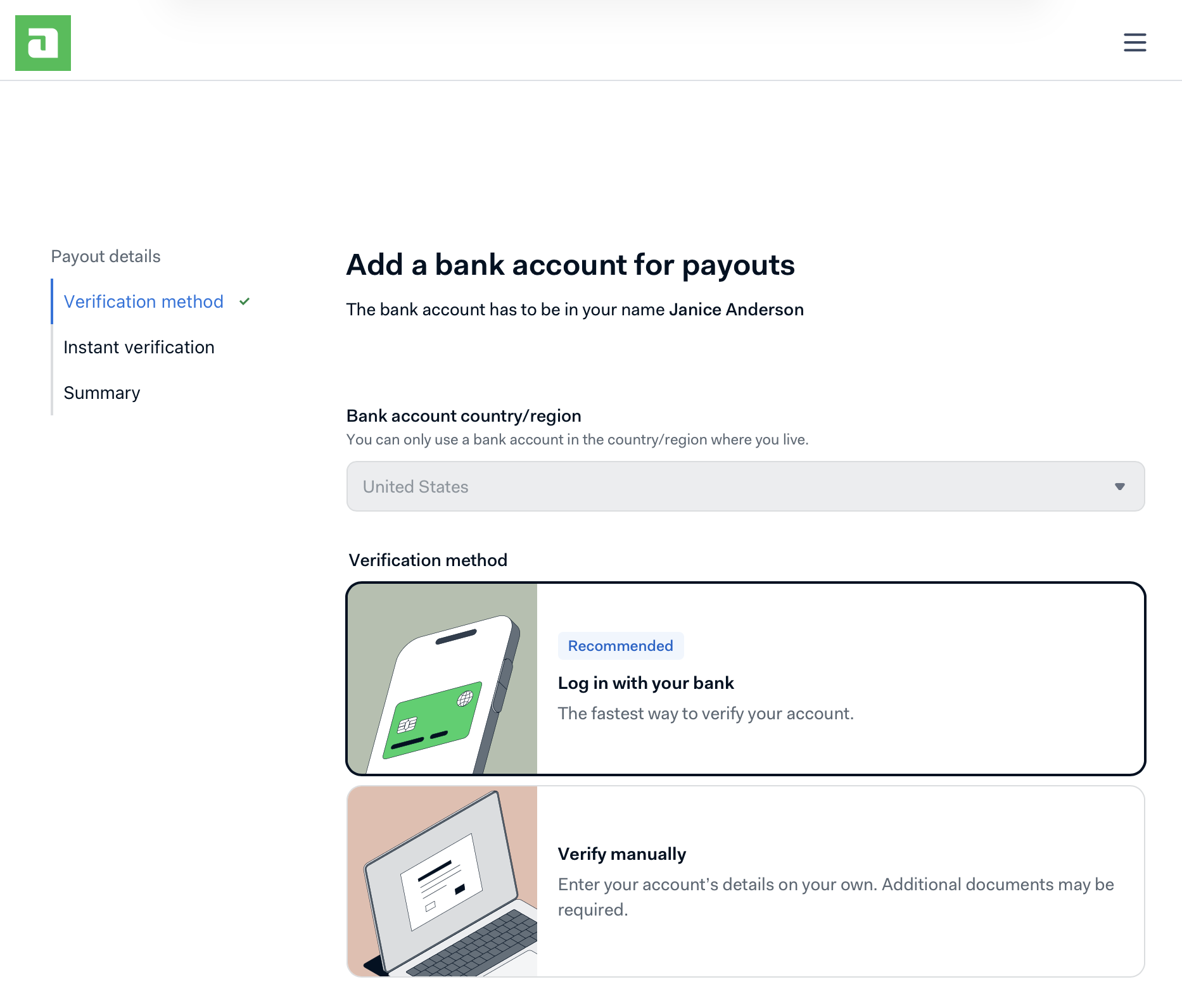Go to Verification method step
Viewport: 1182px width, 1008px height.
tap(144, 301)
